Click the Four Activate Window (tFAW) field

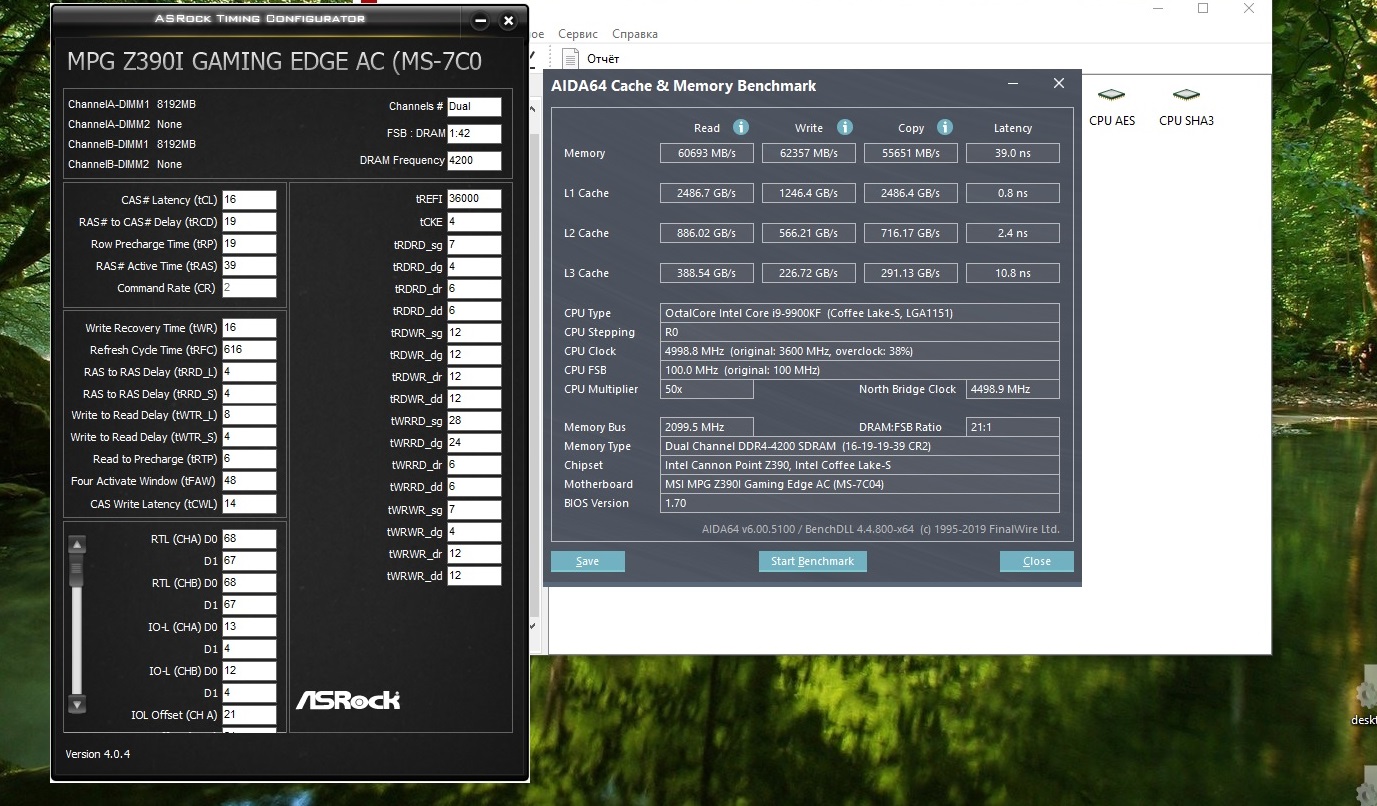[249, 481]
